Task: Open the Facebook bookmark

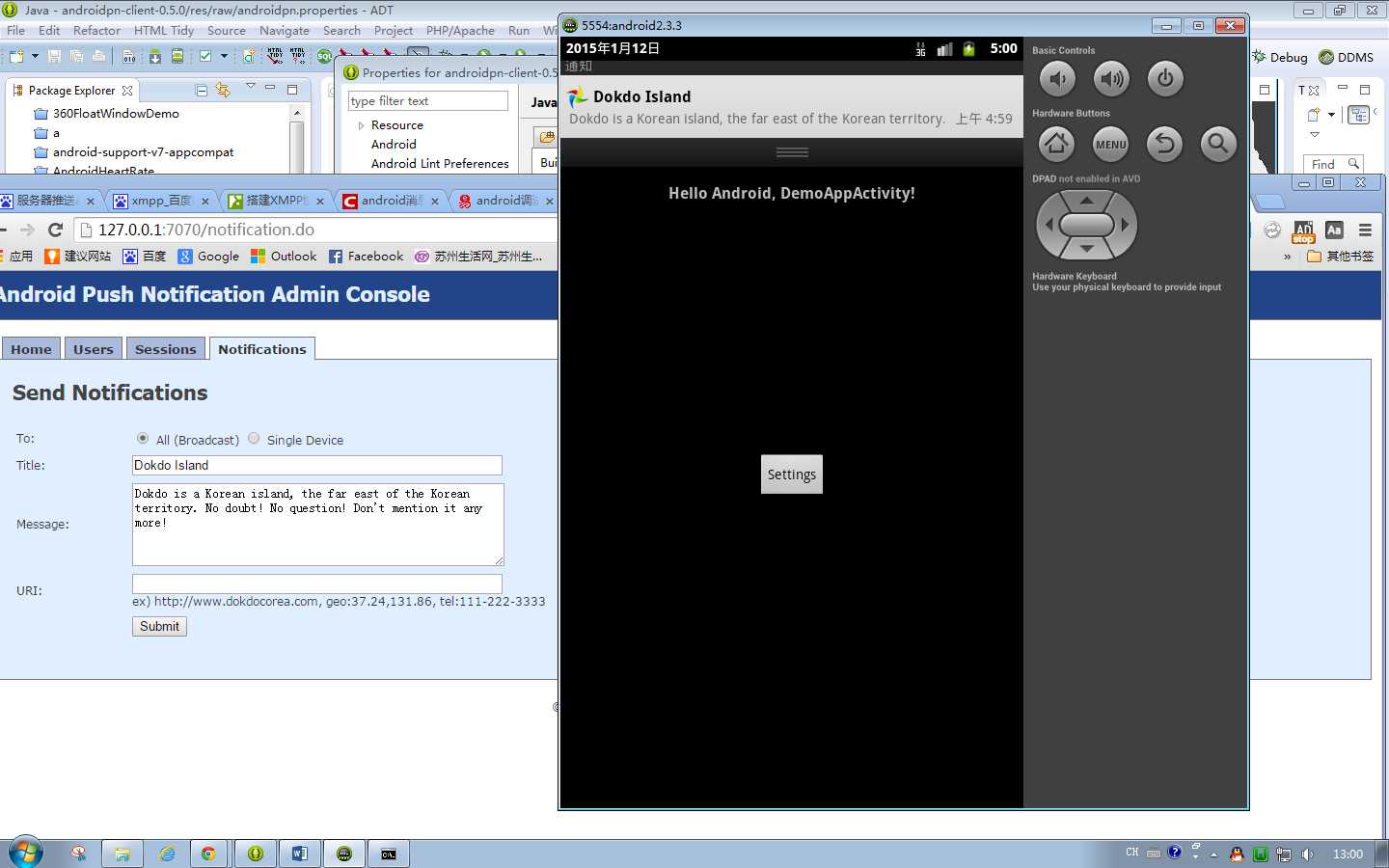Action: (366, 257)
